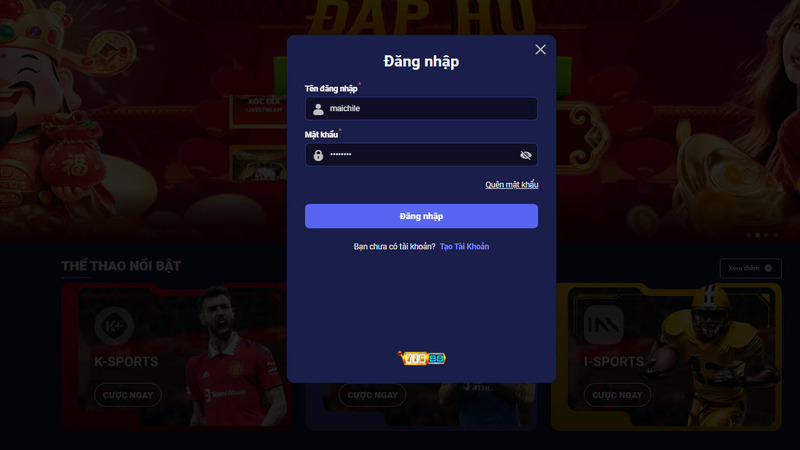Click the Tên đăng nhập input field
The height and width of the screenshot is (450, 800).
421,109
